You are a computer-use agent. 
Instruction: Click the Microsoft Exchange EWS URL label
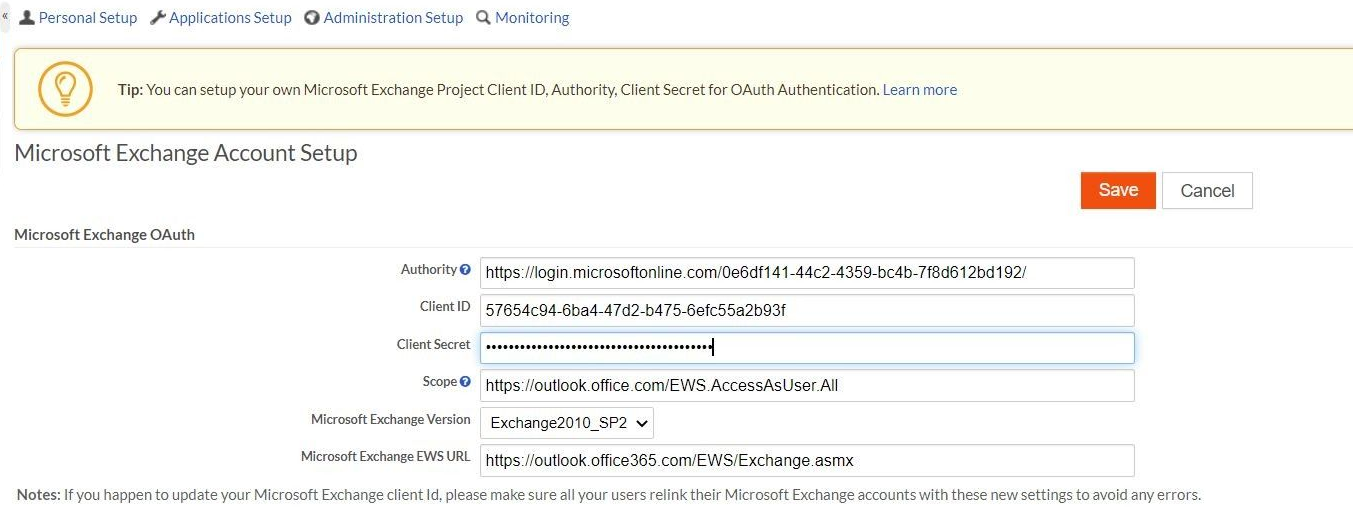(386, 456)
